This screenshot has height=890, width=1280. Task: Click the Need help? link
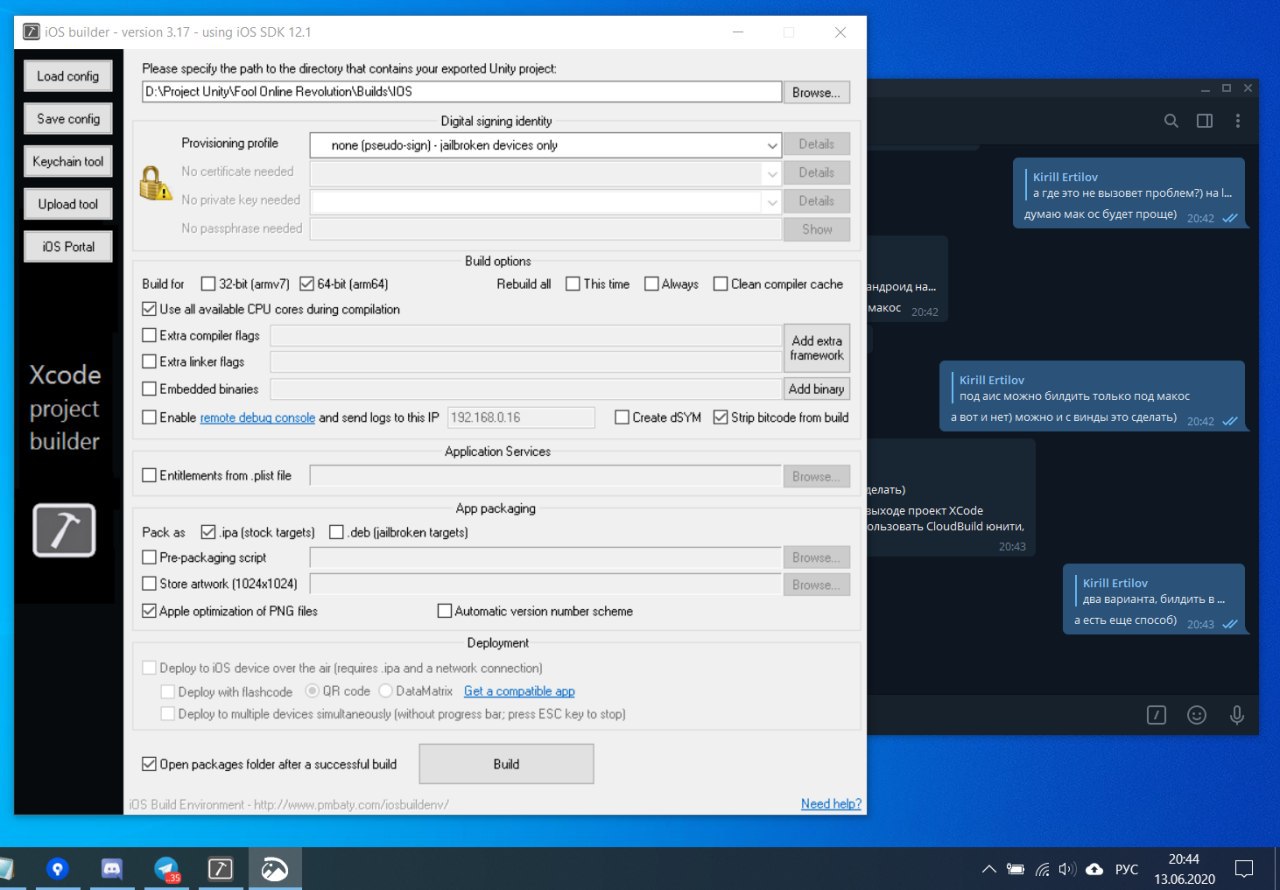click(831, 804)
